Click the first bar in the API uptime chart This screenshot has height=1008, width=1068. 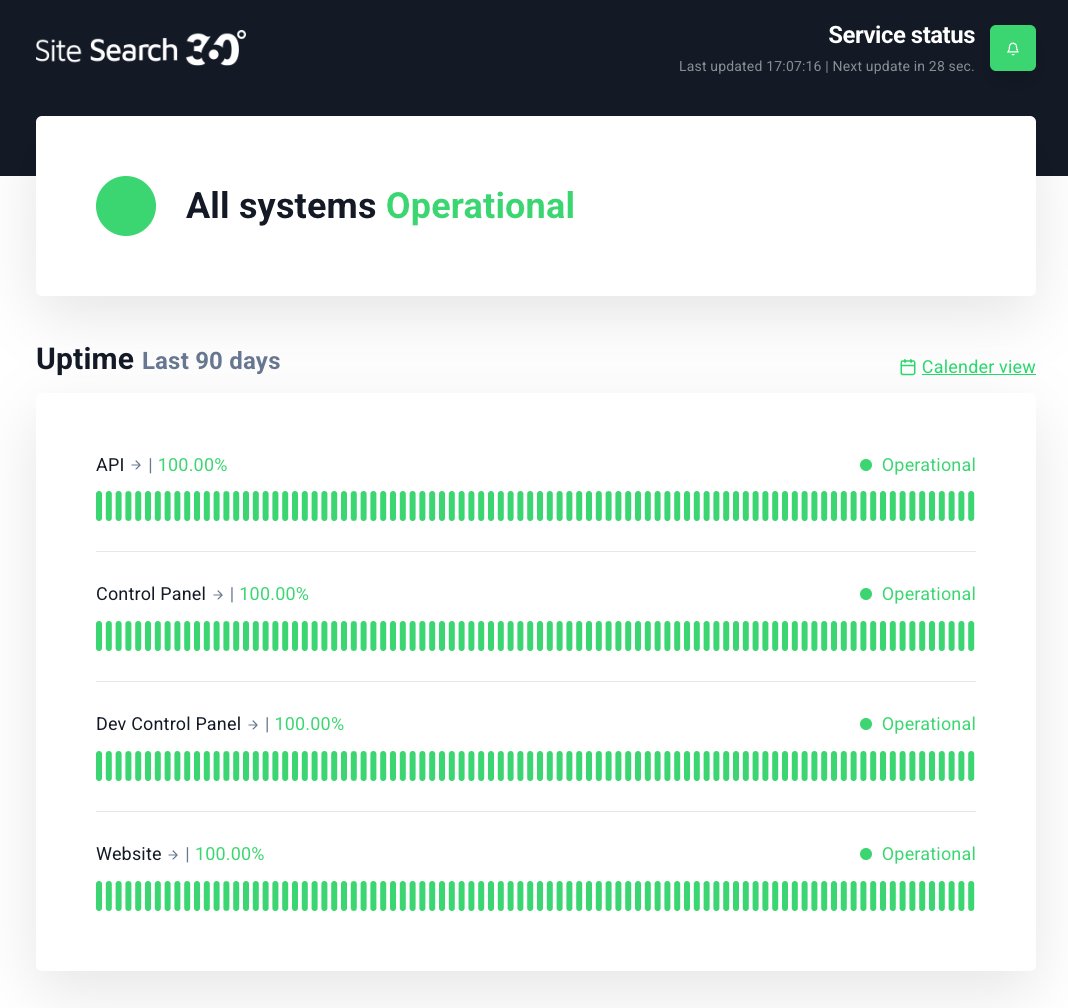pyautogui.click(x=99, y=506)
